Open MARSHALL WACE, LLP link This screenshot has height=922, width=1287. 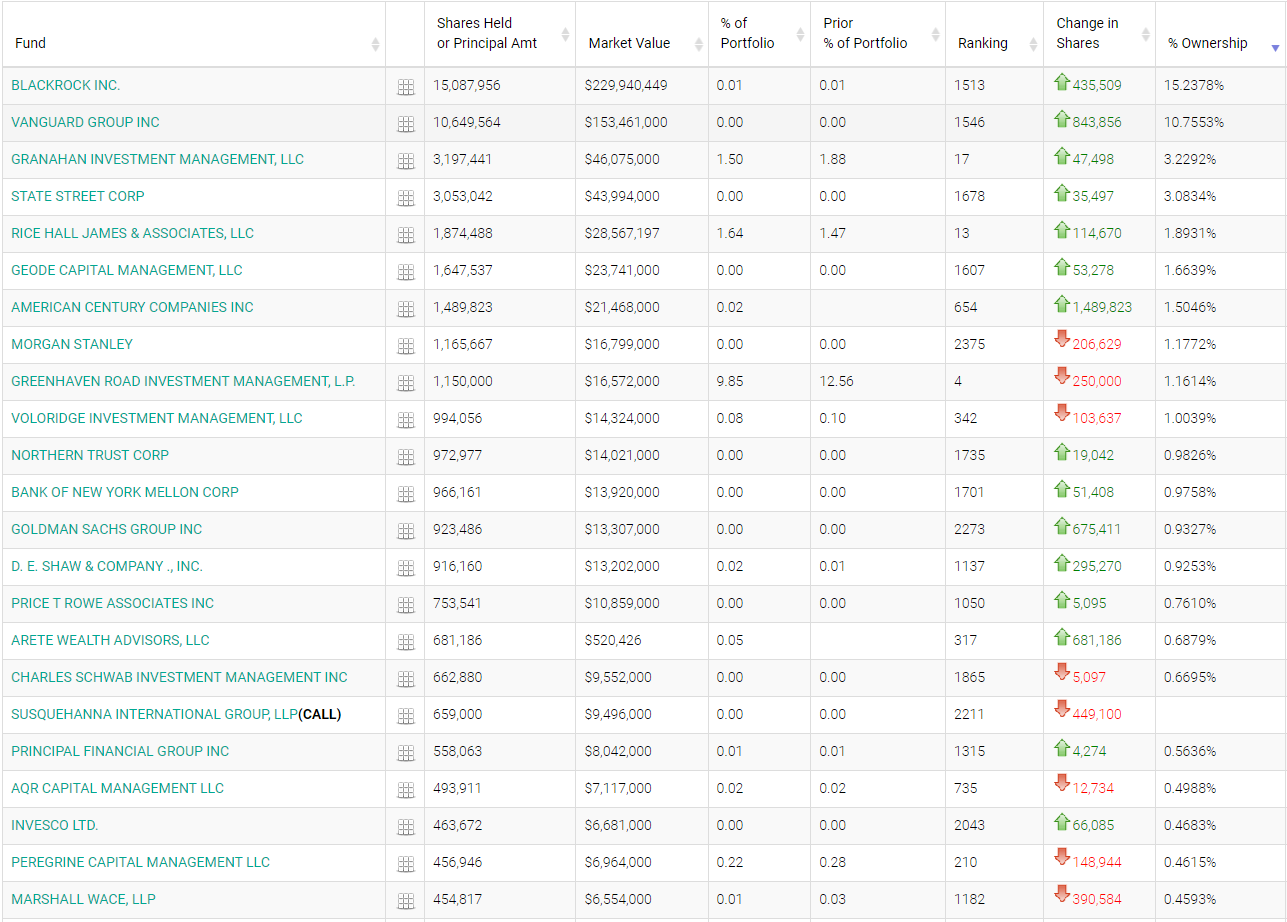84,900
